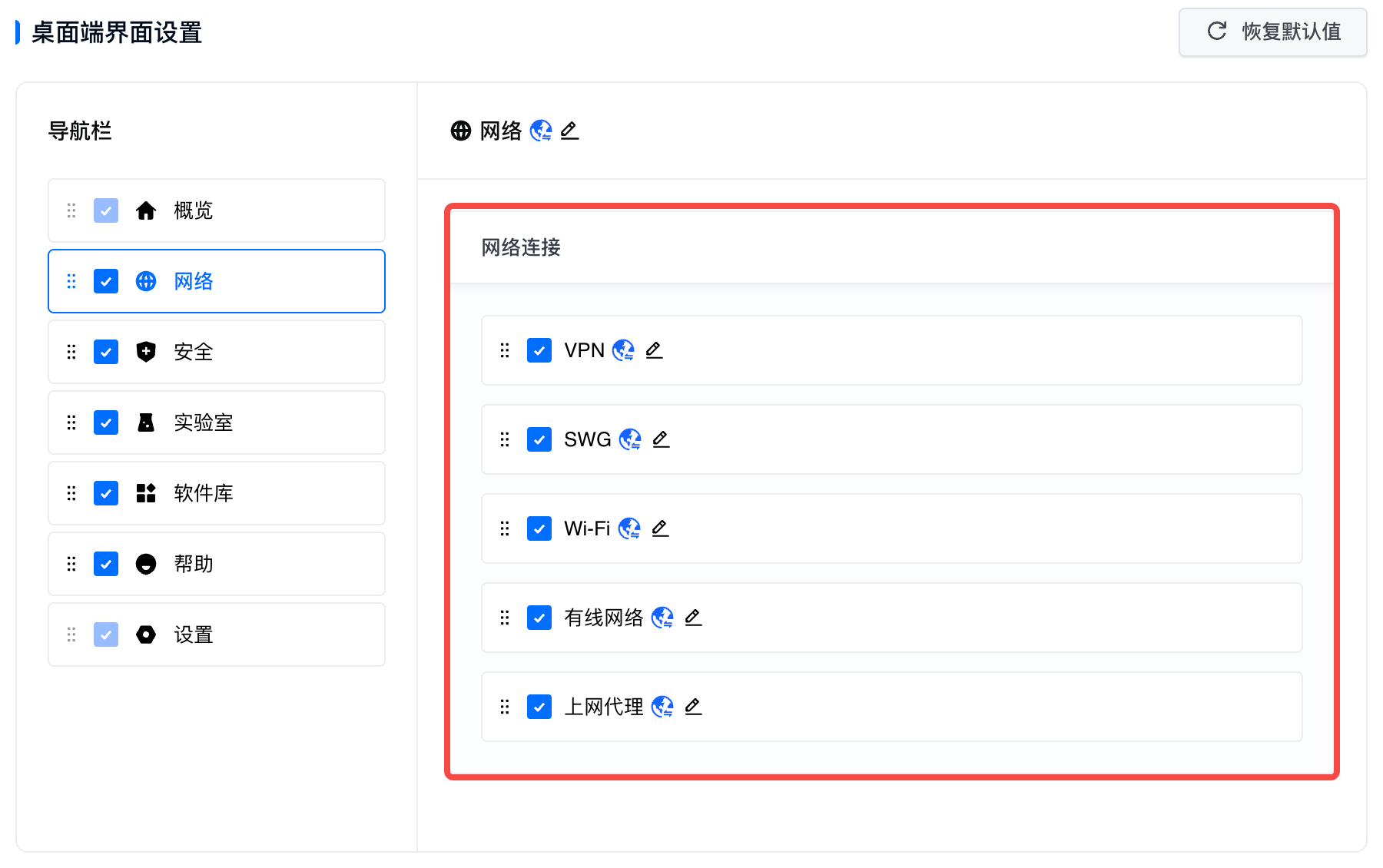Select the 软件库 navigation item
1383x868 pixels.
[204, 493]
